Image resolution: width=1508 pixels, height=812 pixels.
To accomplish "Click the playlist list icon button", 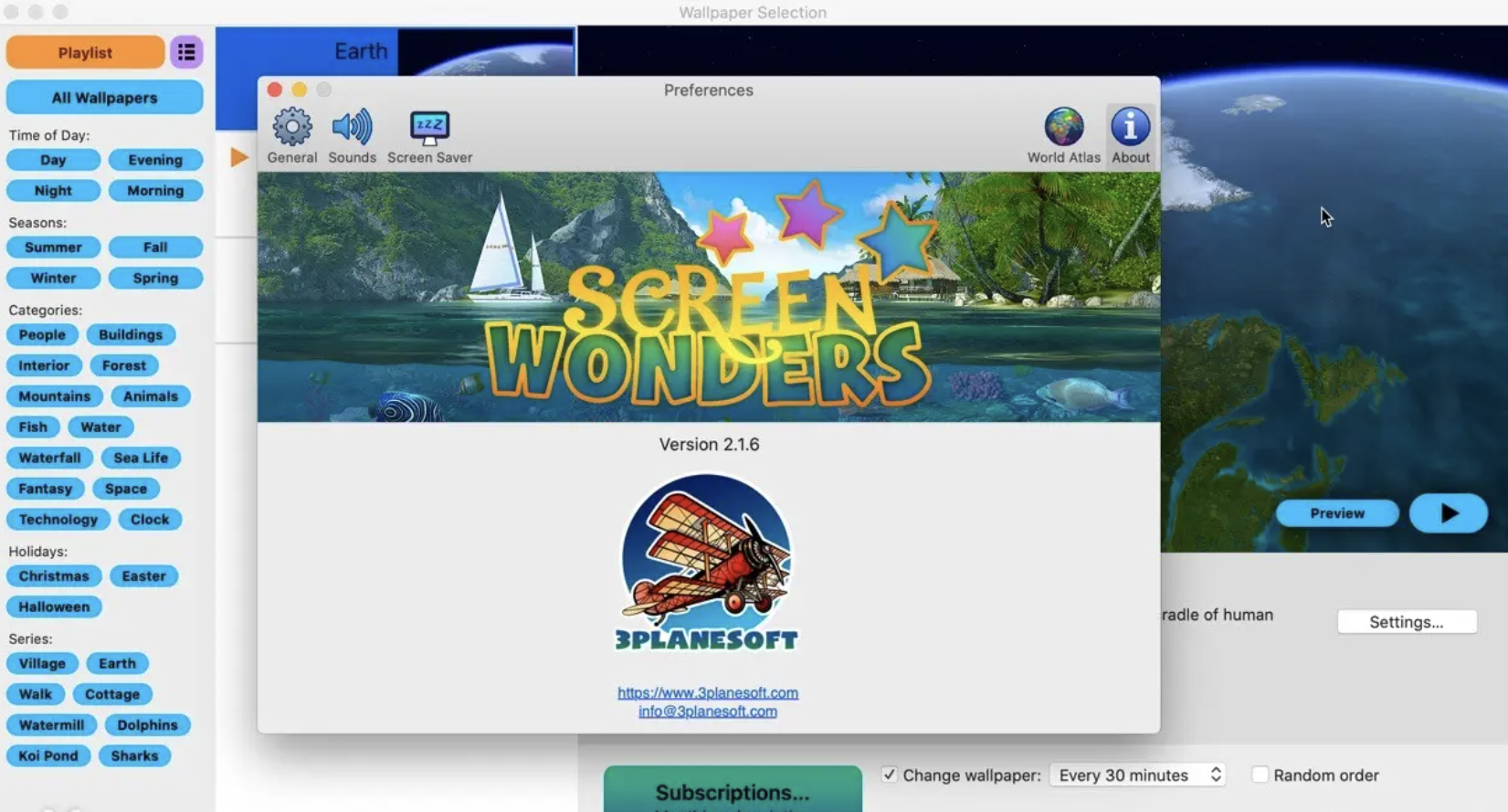I will [x=186, y=52].
